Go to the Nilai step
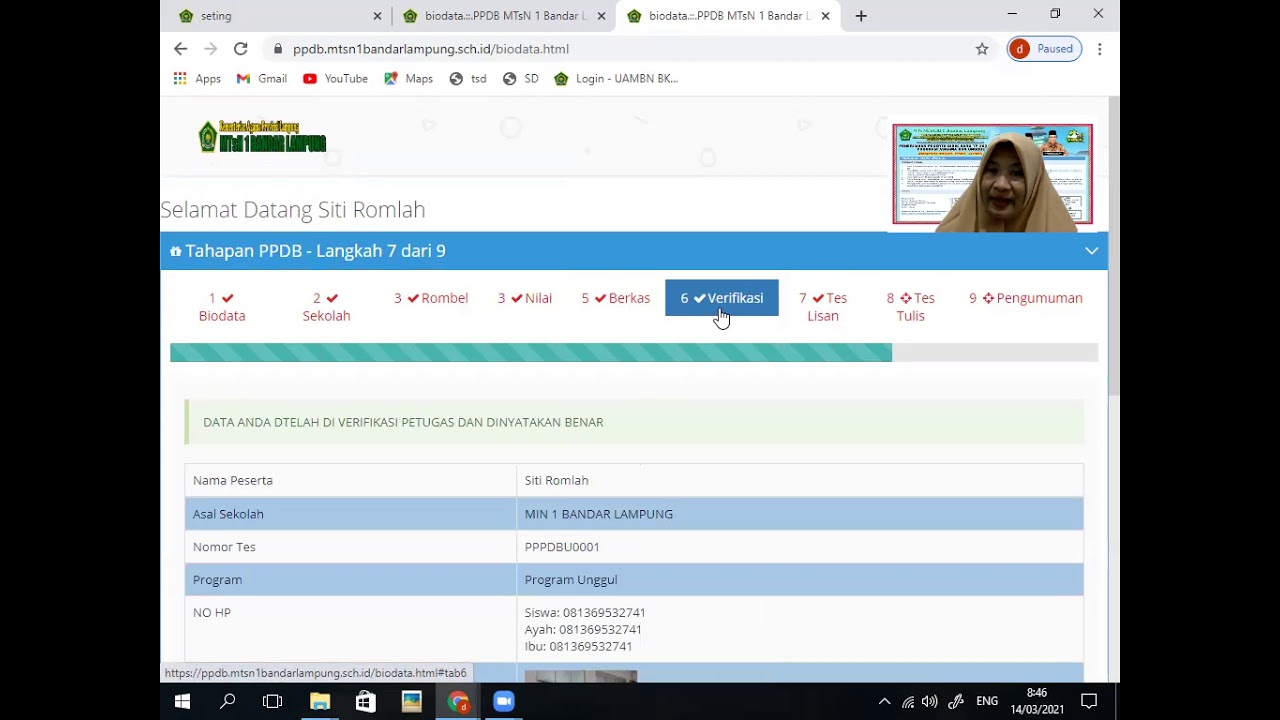The image size is (1280, 720). [x=525, y=298]
